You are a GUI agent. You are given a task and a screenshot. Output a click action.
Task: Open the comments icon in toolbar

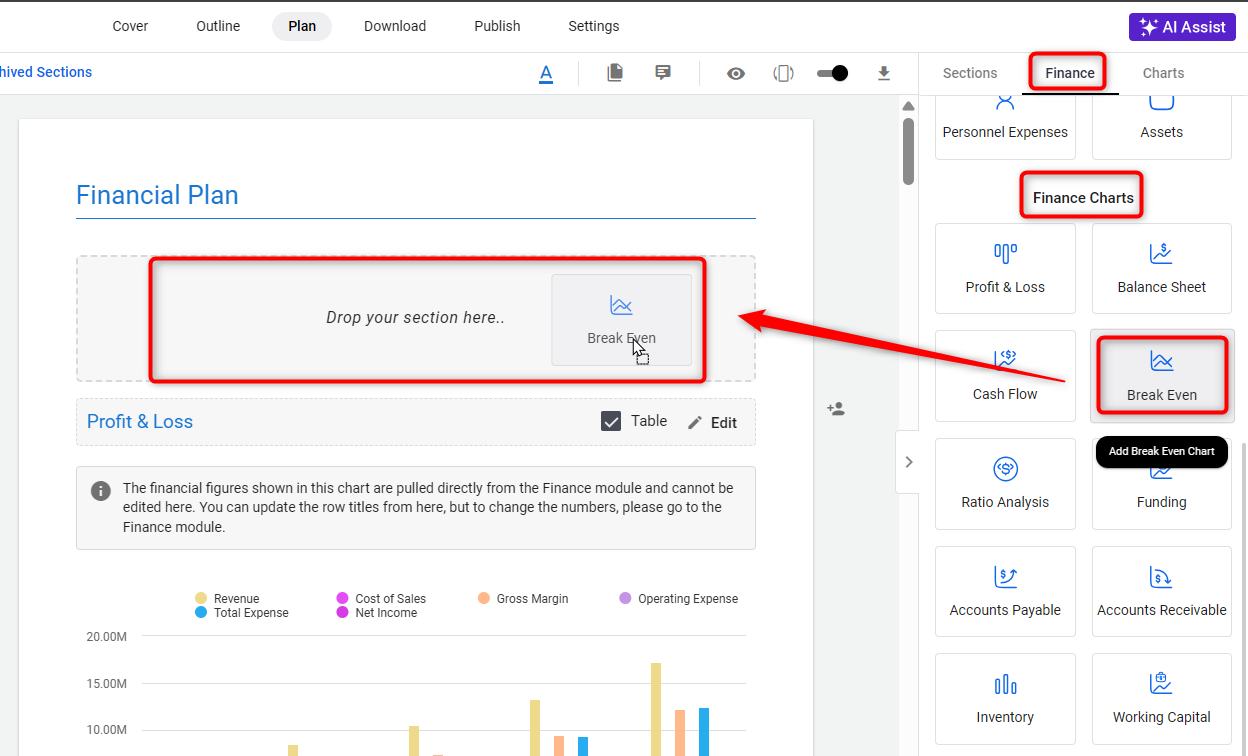662,72
